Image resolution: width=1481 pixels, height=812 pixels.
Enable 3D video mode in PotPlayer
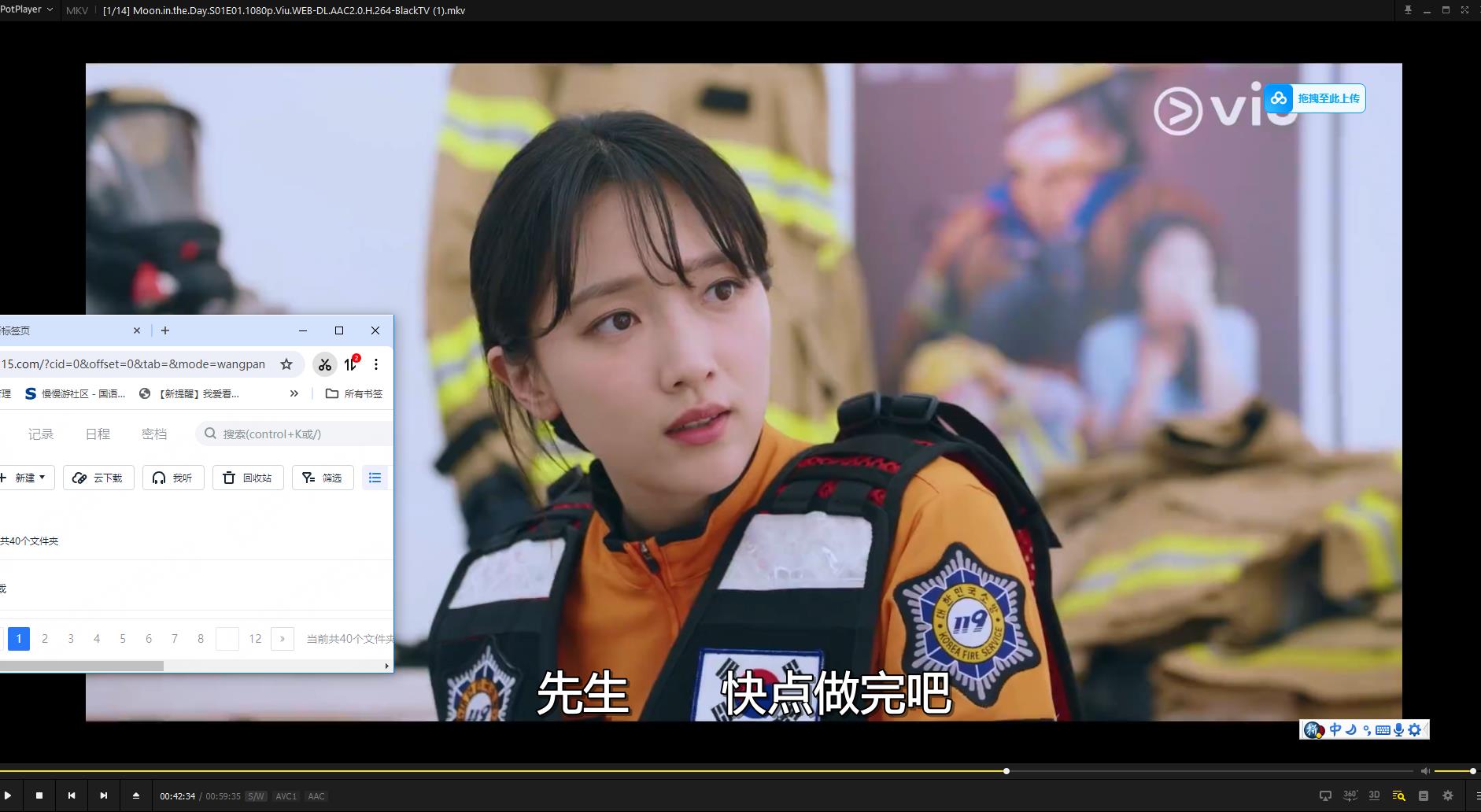tap(1374, 795)
